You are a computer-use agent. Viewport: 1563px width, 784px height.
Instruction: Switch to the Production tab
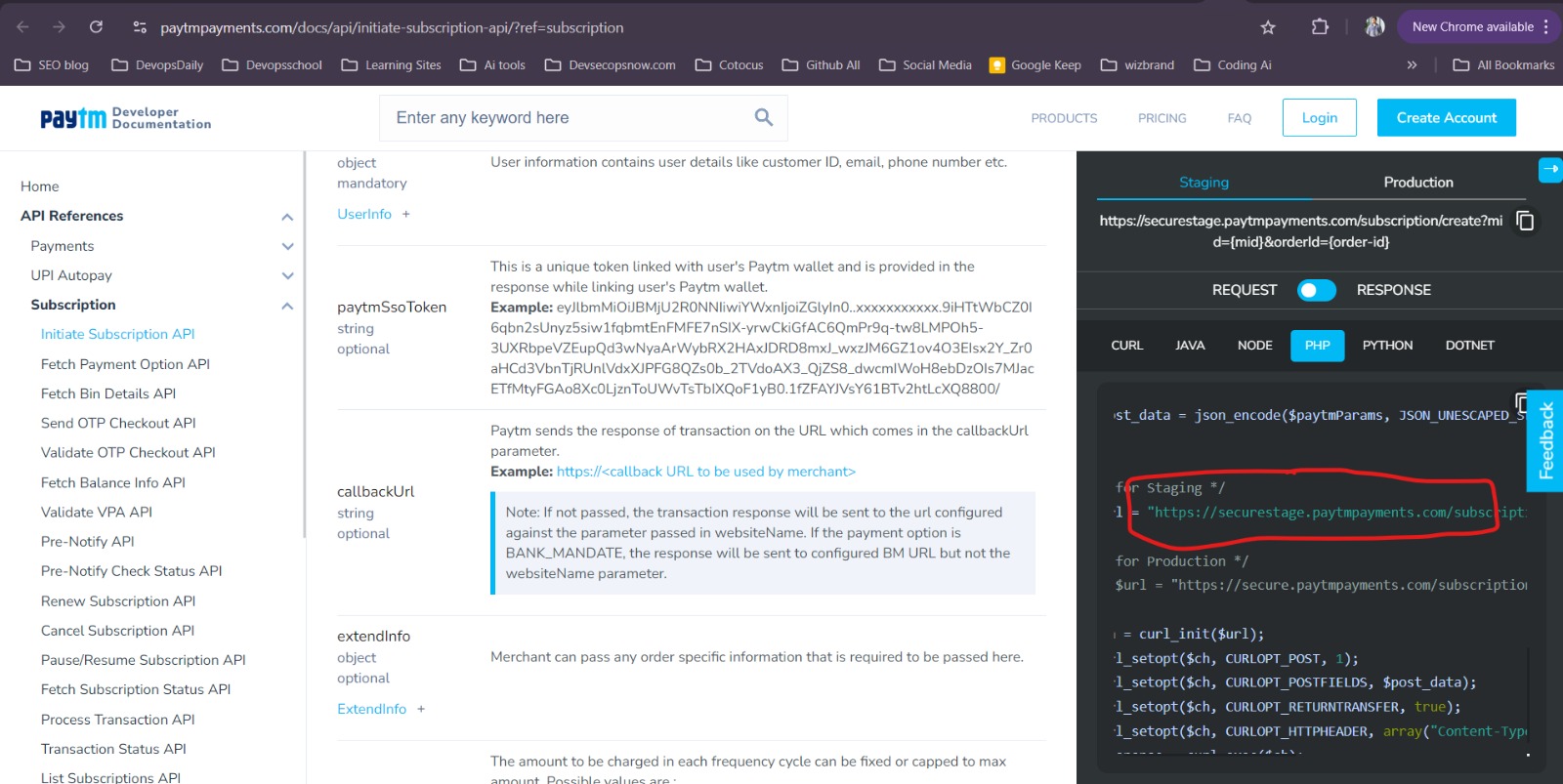(1418, 183)
